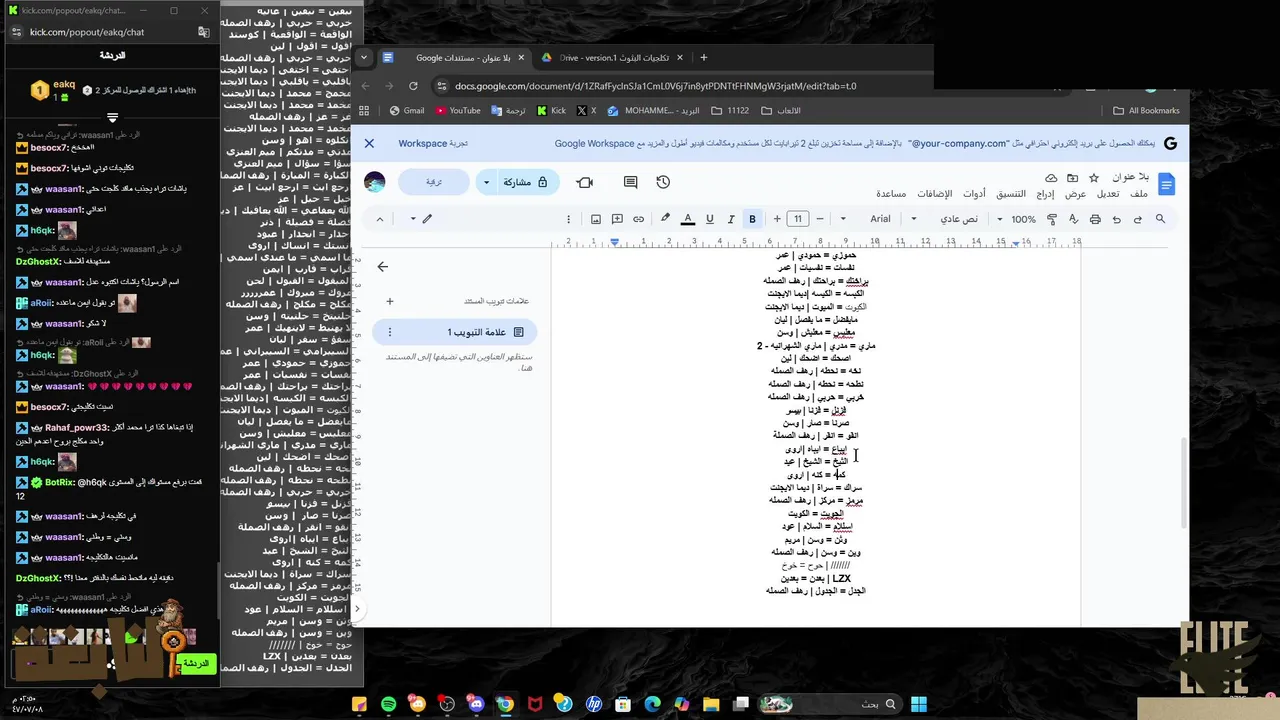Click the paint format icon

(1052, 219)
